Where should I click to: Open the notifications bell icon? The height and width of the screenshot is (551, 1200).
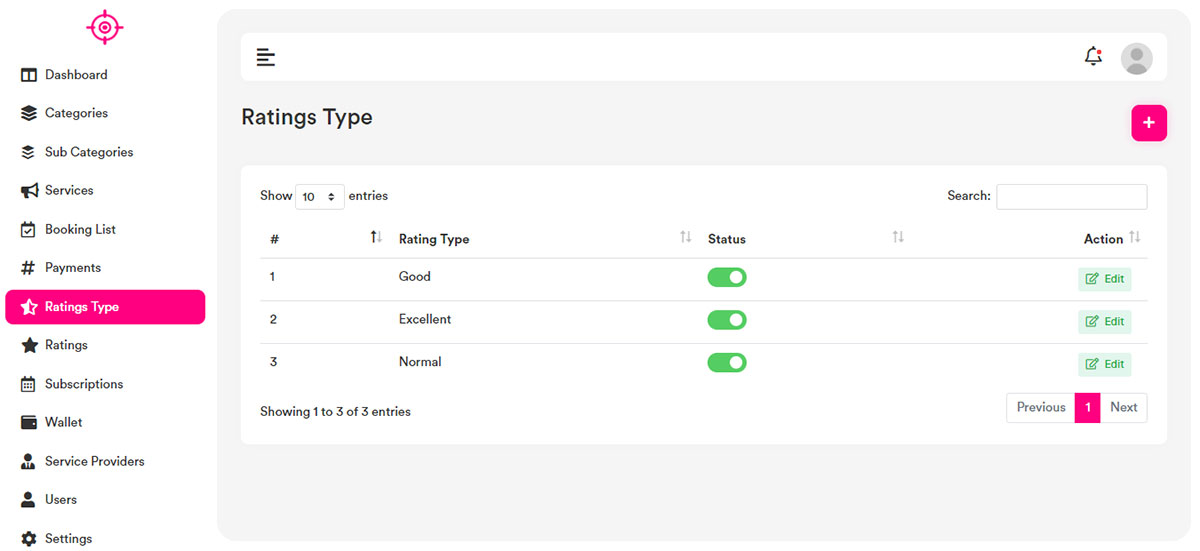click(x=1093, y=57)
